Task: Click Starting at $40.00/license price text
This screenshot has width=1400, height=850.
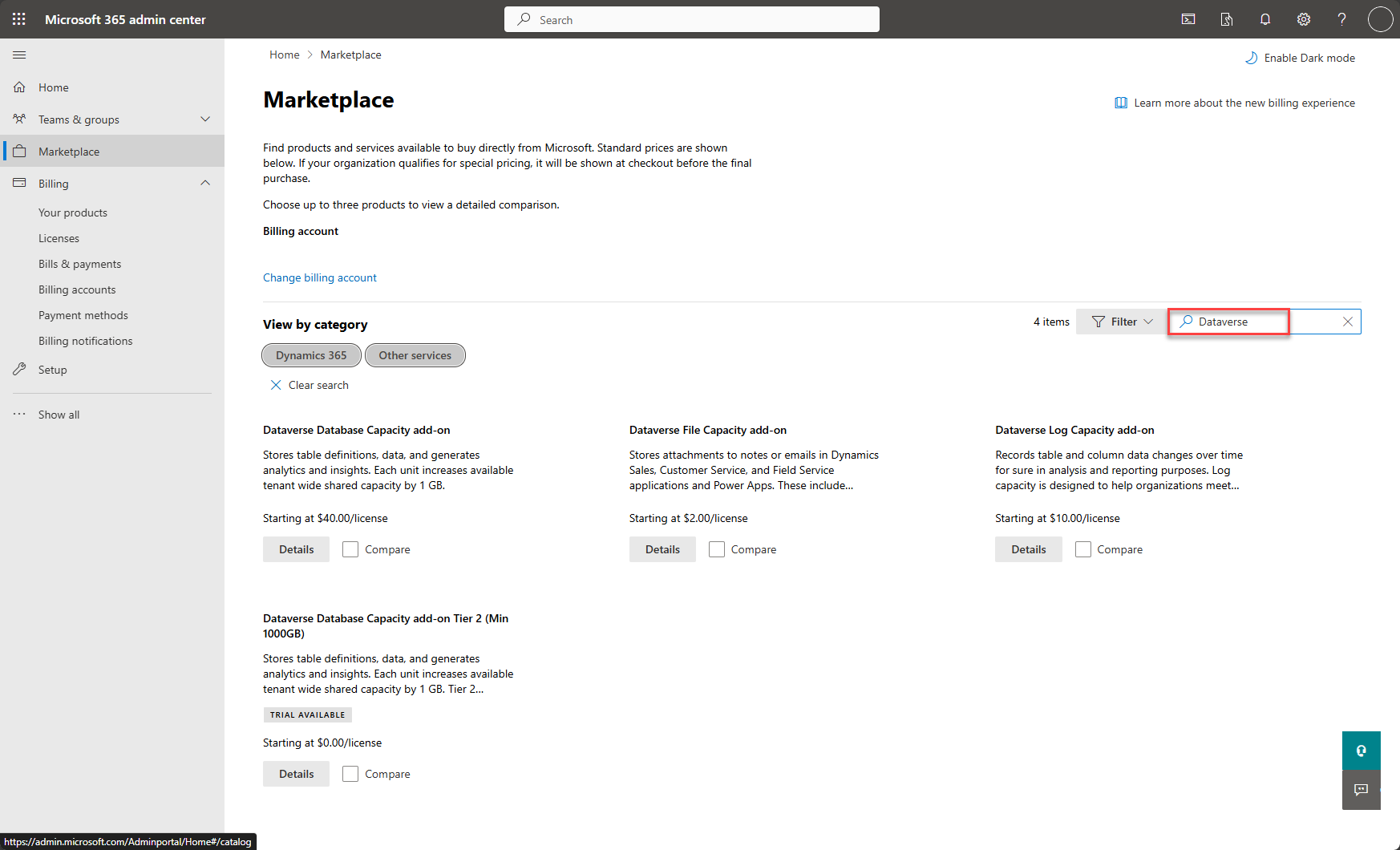Action: coord(326,518)
